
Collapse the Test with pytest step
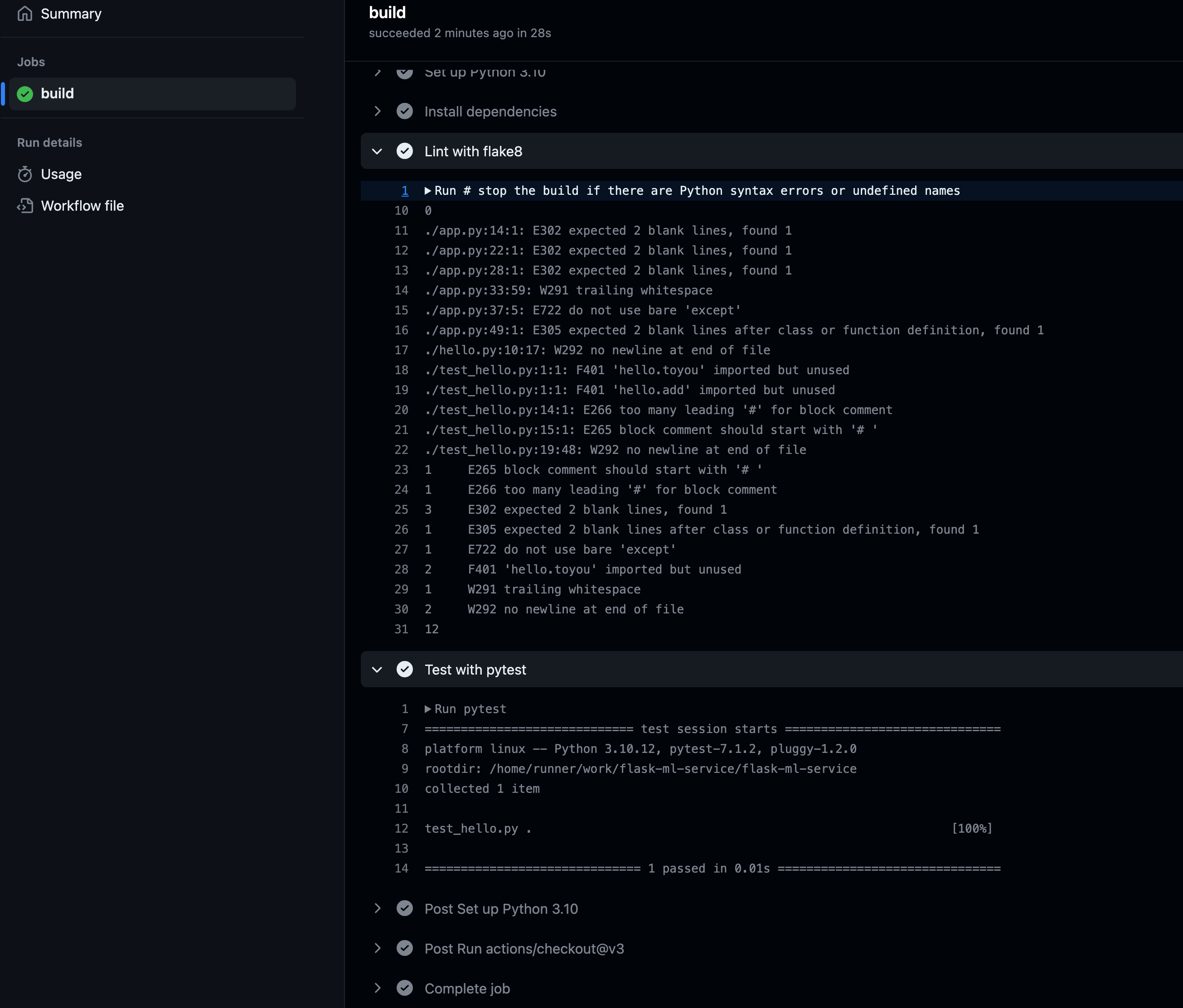click(377, 670)
